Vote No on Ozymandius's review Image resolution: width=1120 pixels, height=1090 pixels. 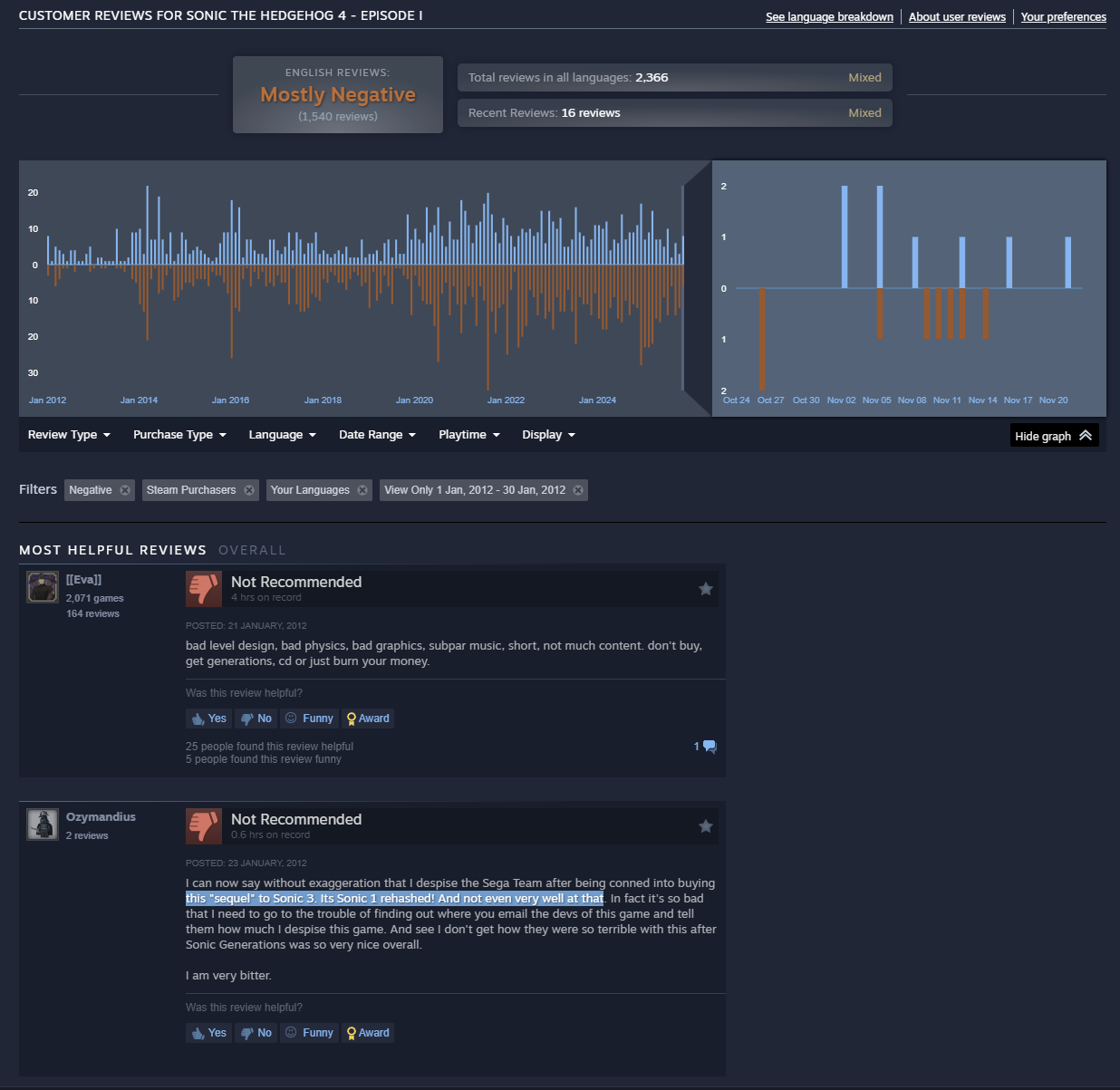pyautogui.click(x=256, y=1033)
